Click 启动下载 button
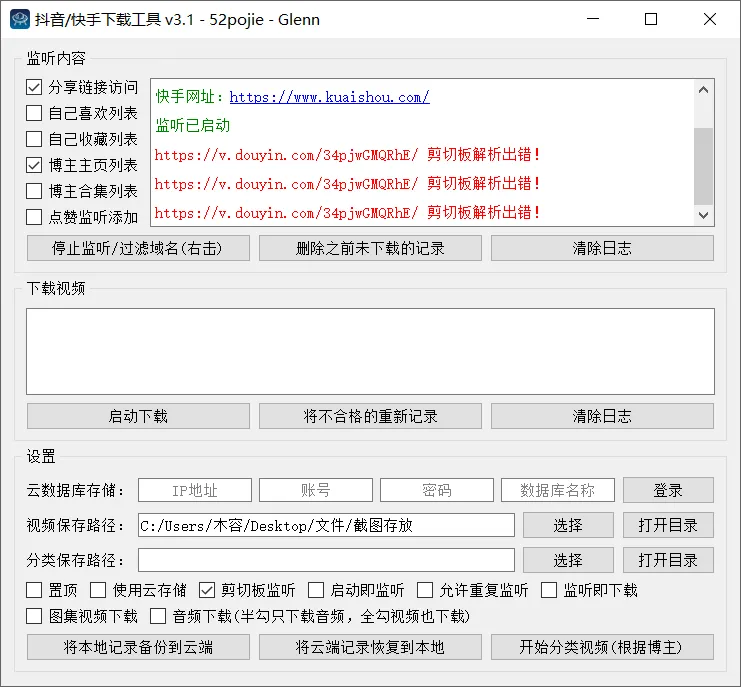This screenshot has height=687, width=741. coord(138,416)
